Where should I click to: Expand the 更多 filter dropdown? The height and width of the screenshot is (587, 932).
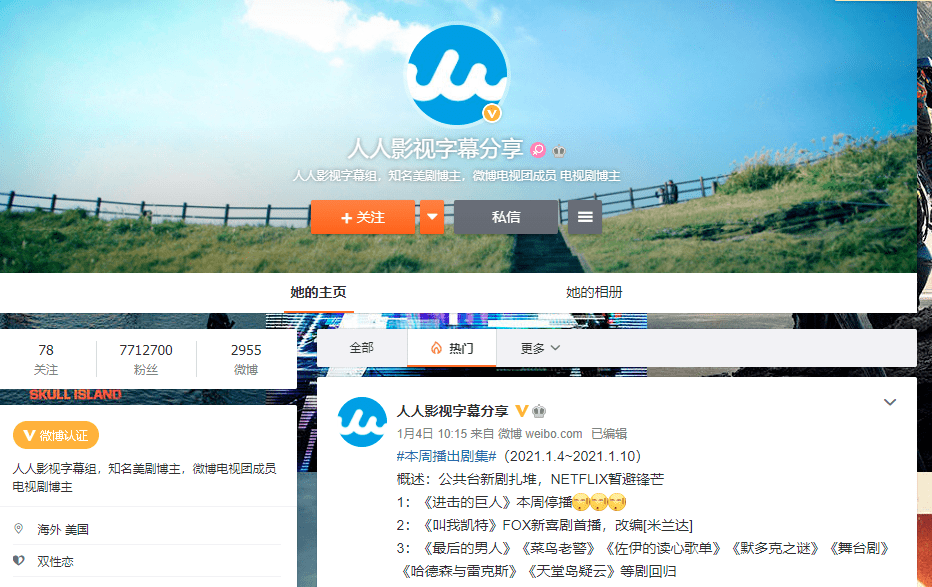(x=540, y=348)
